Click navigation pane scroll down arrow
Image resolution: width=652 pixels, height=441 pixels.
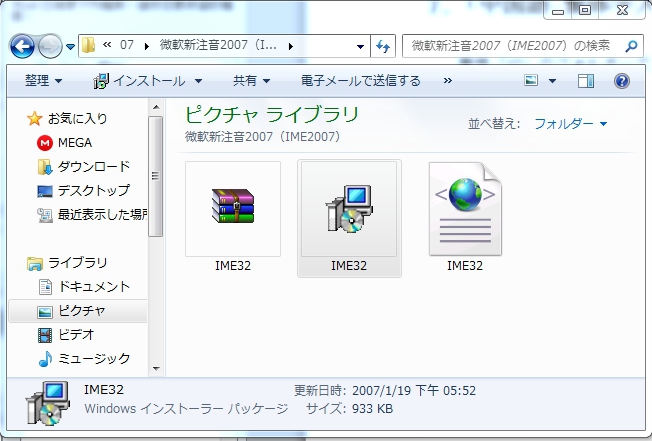(x=156, y=368)
